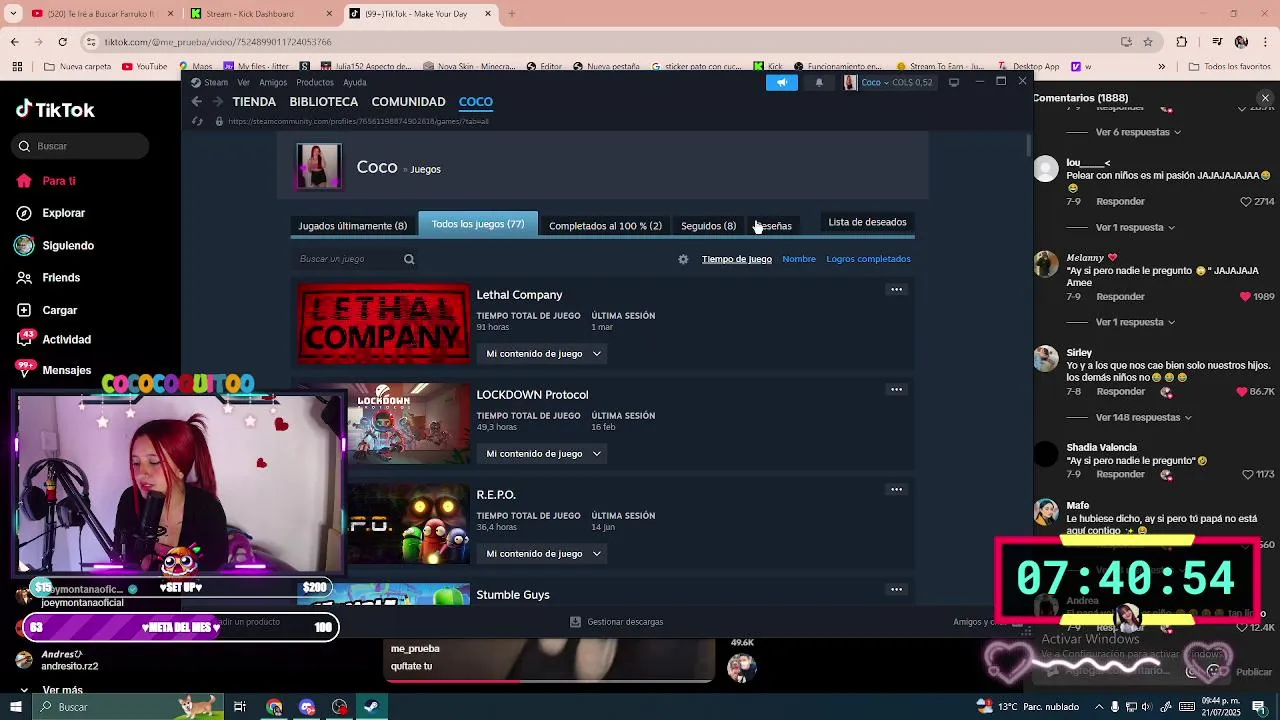Expand 'Ver 148 respuestas' replies

point(1144,417)
